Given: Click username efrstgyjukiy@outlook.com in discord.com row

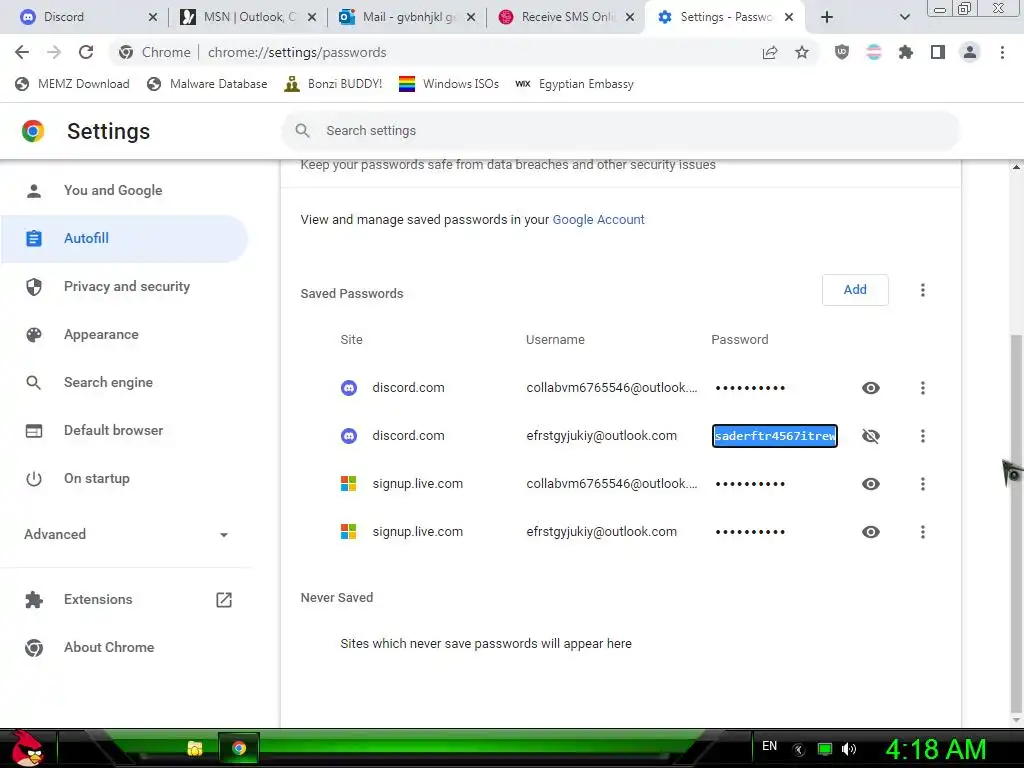Looking at the screenshot, I should (x=601, y=436).
